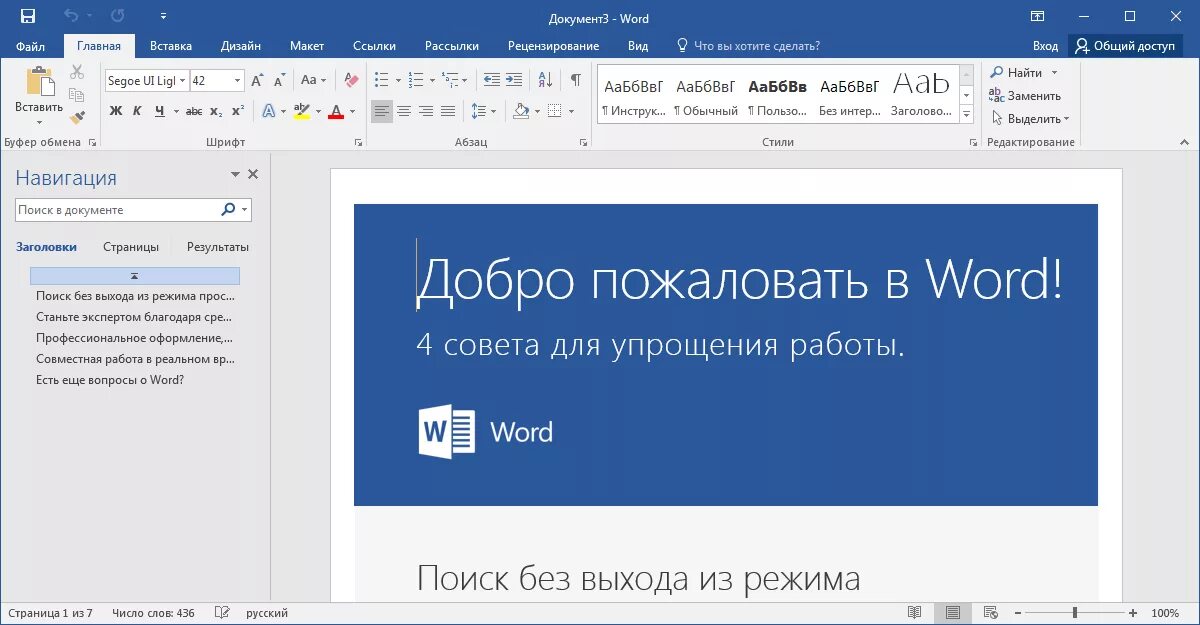Toggle underline formatting

coord(160,110)
